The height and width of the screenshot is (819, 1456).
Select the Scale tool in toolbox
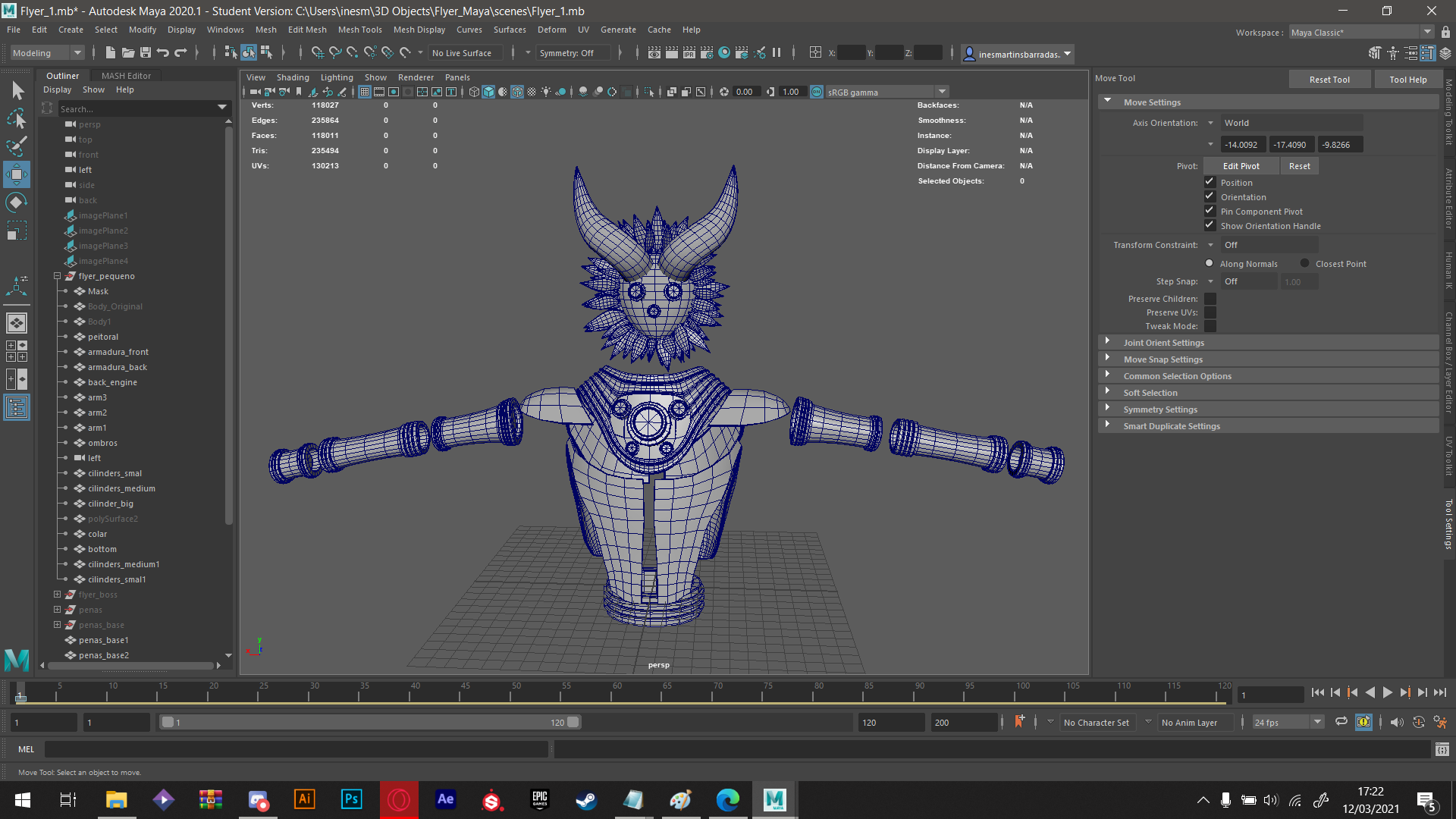coord(17,231)
